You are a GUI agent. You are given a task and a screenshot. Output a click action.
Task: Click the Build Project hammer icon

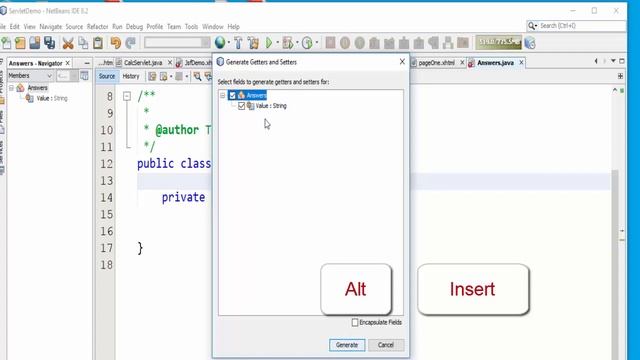coord(238,43)
